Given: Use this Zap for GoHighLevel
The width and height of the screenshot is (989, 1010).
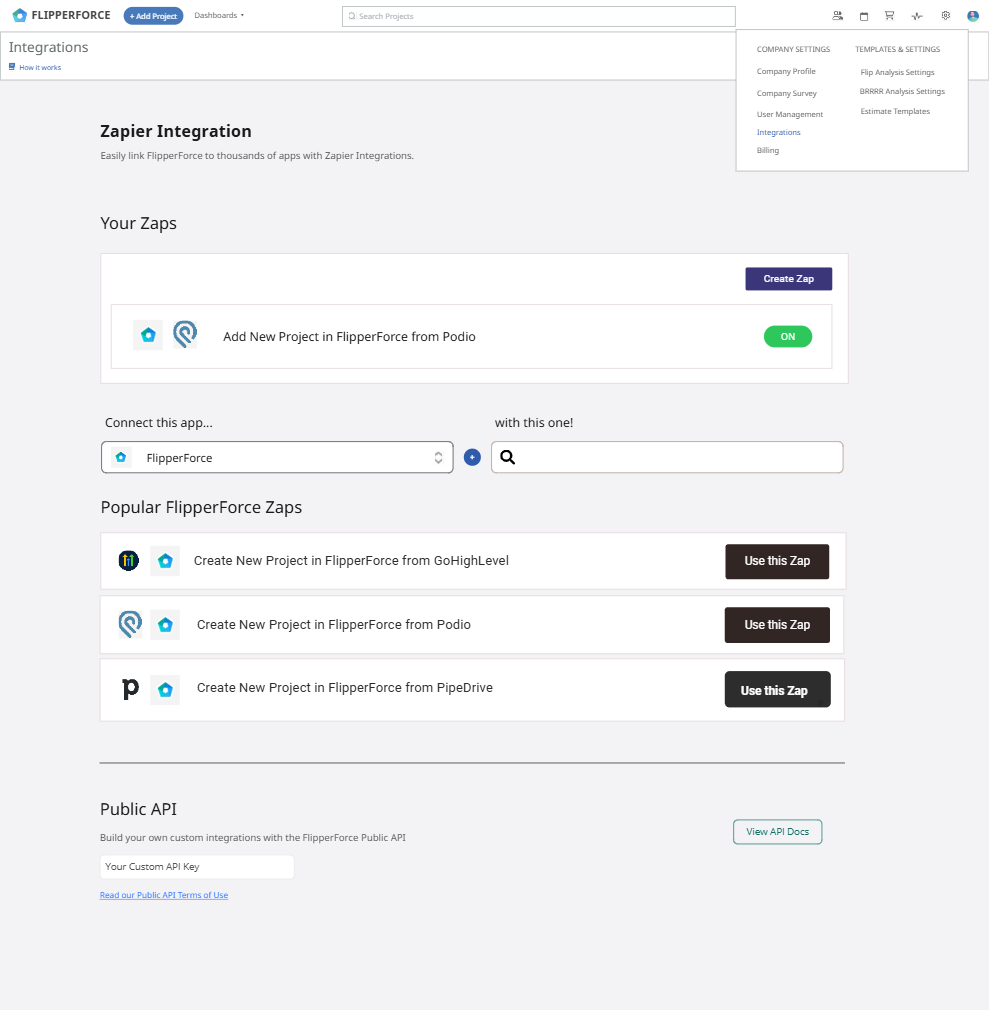Looking at the screenshot, I should point(777,562).
